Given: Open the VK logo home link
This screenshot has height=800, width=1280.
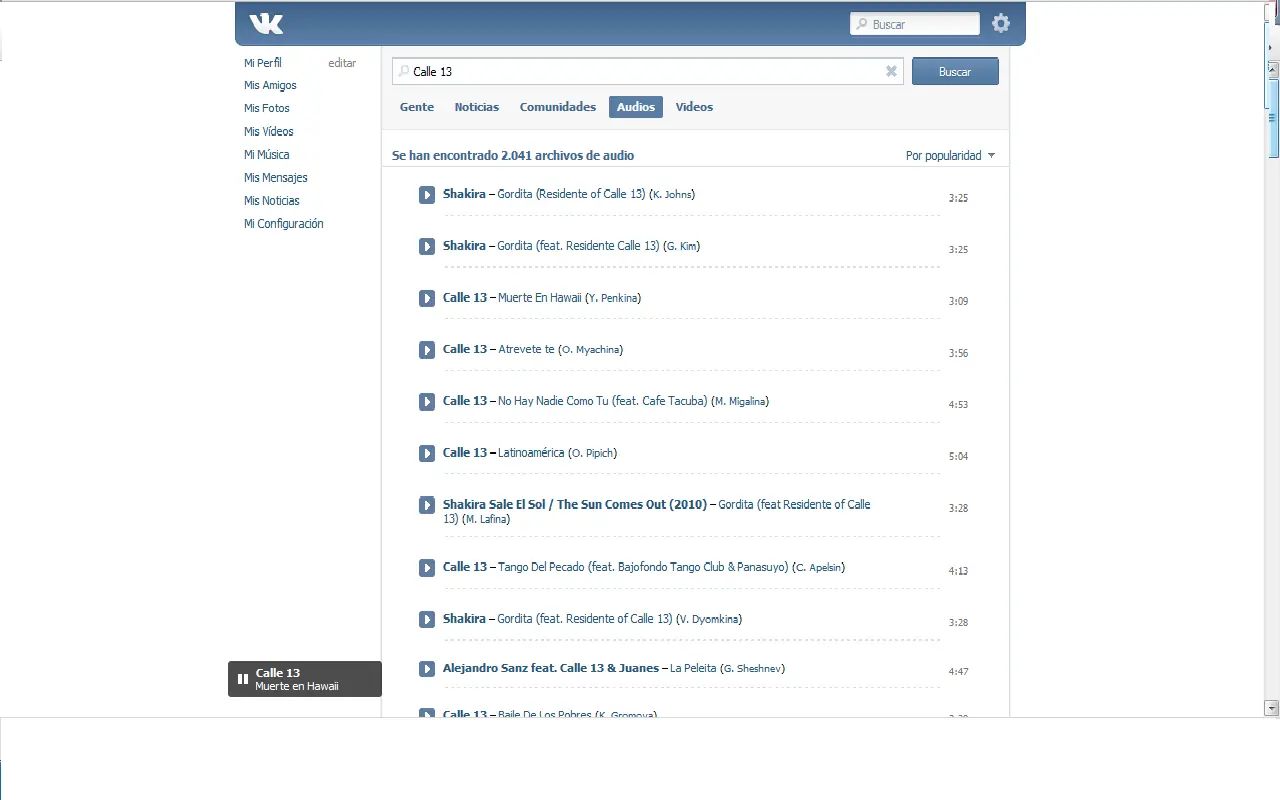Looking at the screenshot, I should (x=267, y=23).
